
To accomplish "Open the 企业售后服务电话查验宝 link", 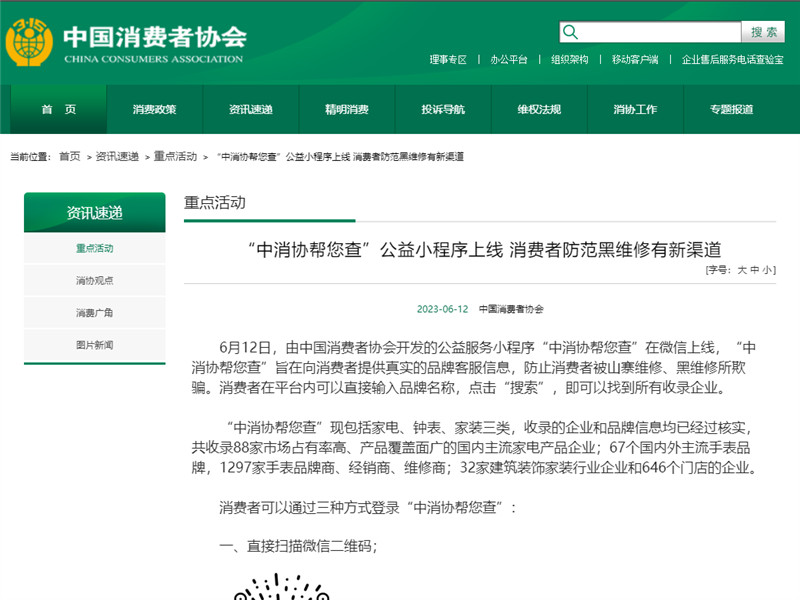I will click(x=733, y=60).
